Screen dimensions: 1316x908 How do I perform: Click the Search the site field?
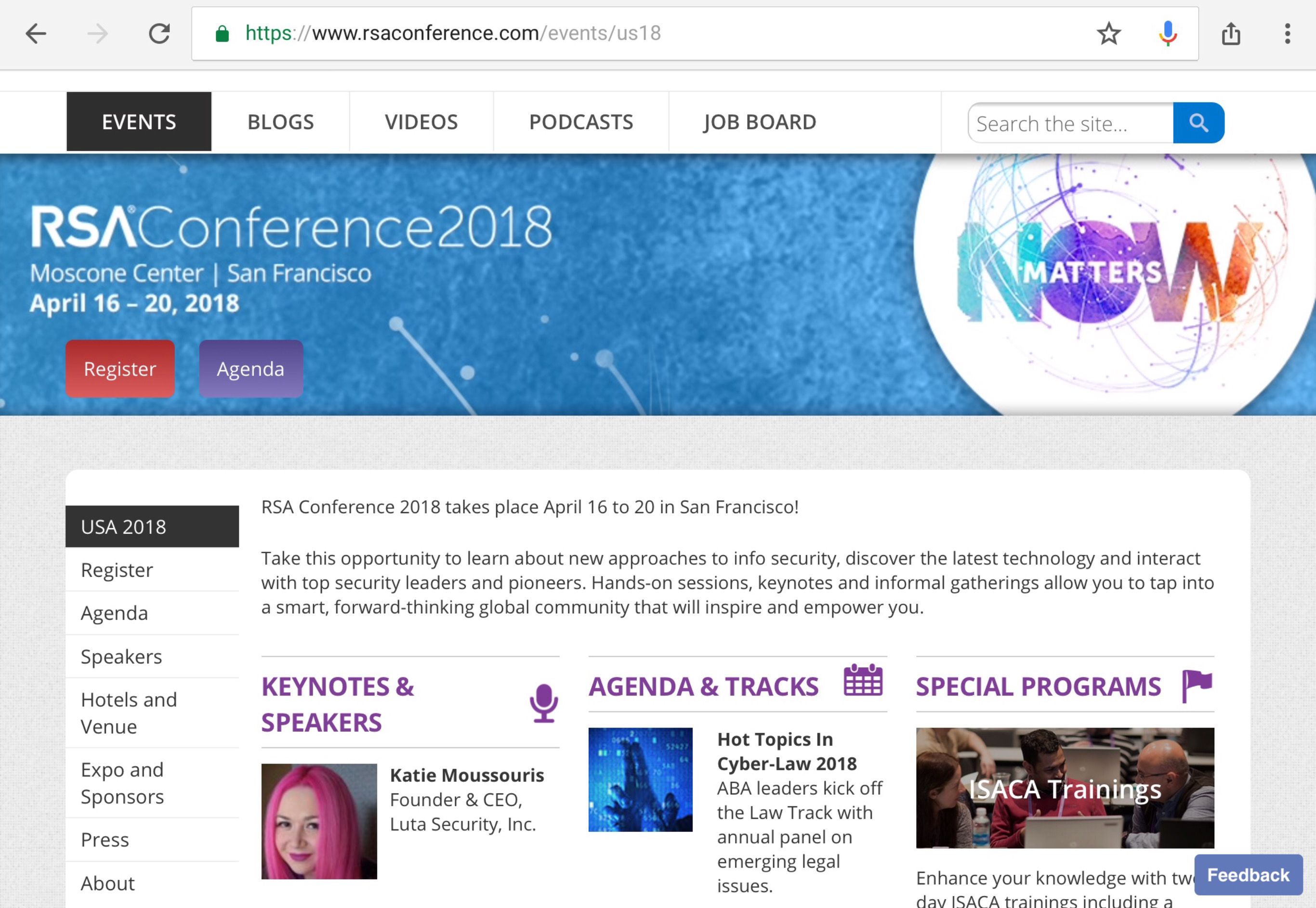tap(1070, 123)
